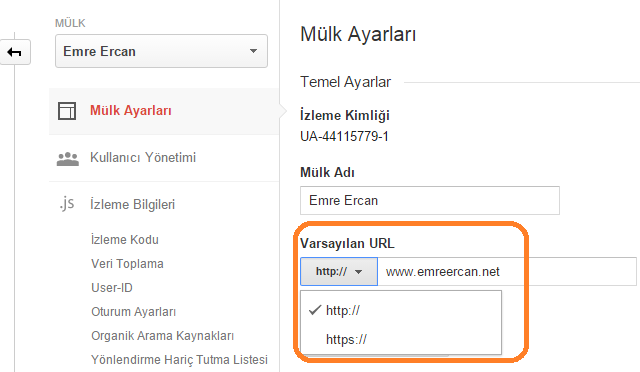The height and width of the screenshot is (372, 640).
Task: Open İzleme Kodu
Action: [x=125, y=239]
